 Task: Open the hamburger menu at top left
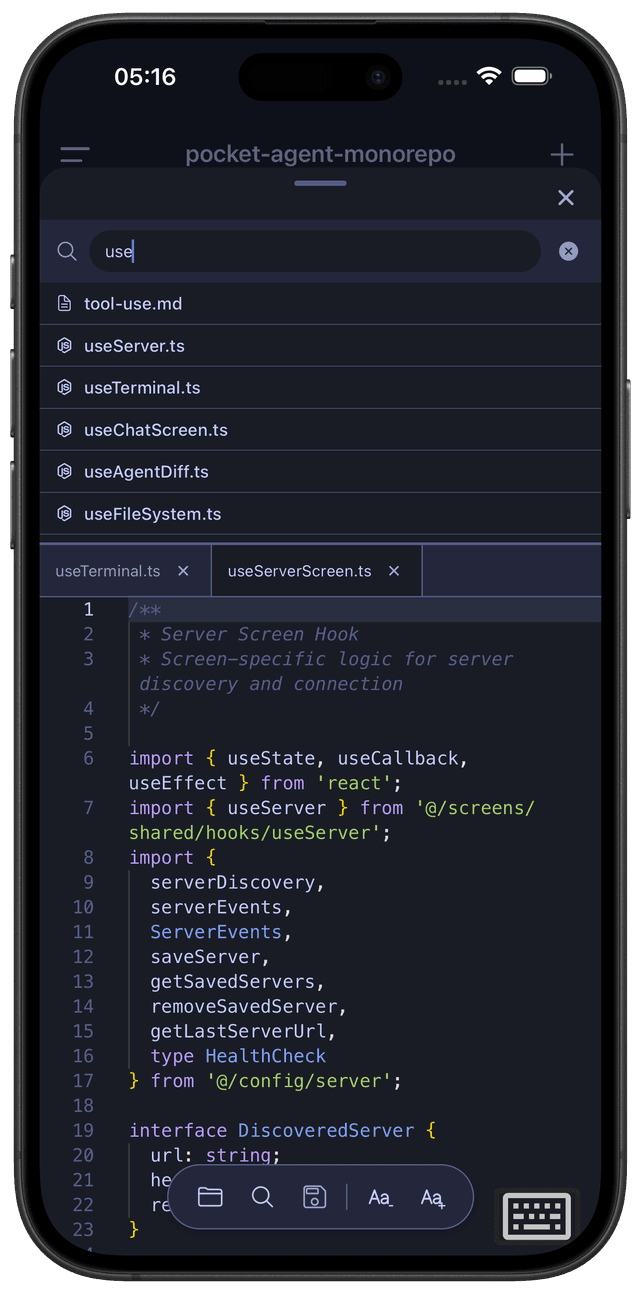tap(74, 155)
